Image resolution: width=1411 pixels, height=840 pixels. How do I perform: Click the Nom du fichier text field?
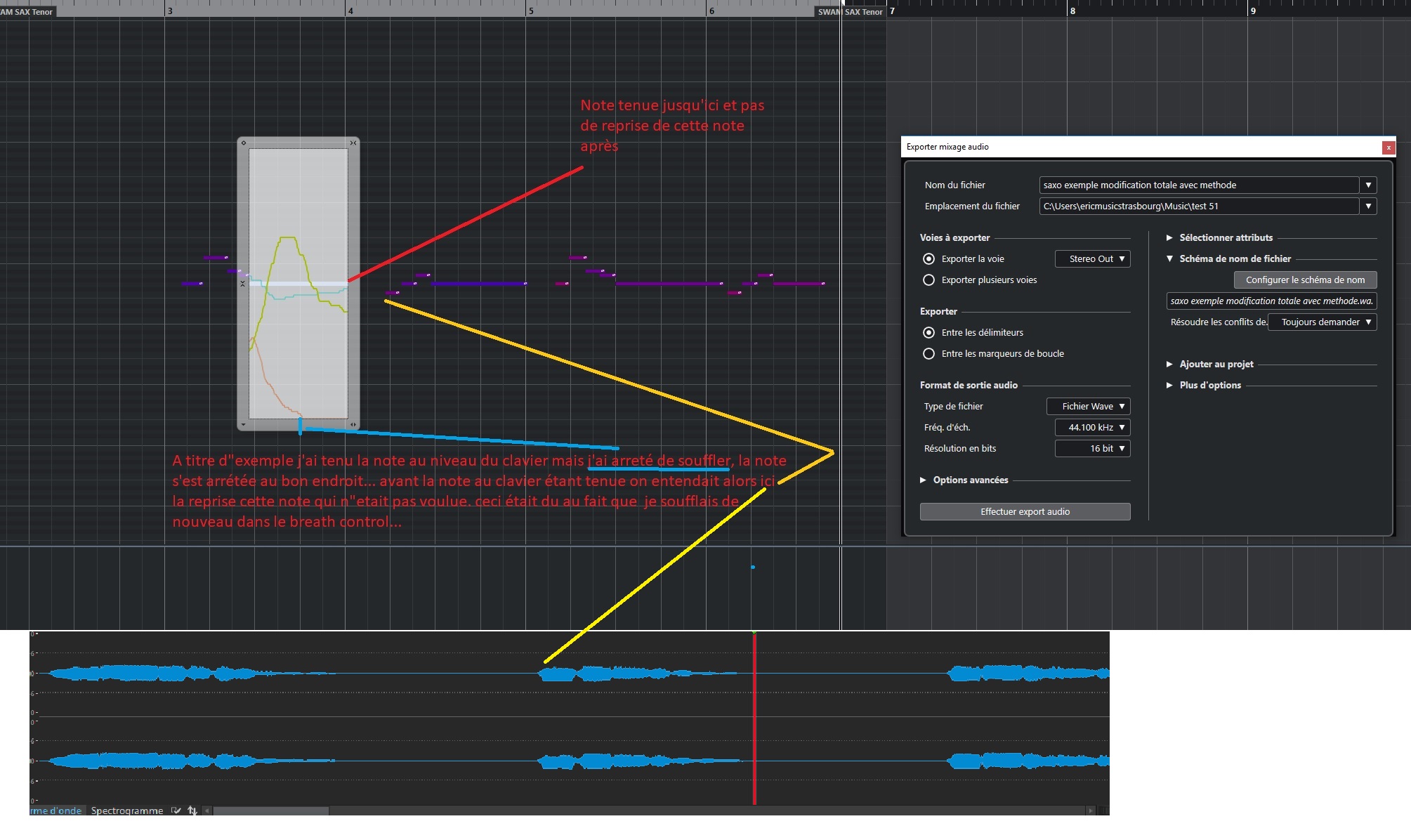pyautogui.click(x=1198, y=185)
